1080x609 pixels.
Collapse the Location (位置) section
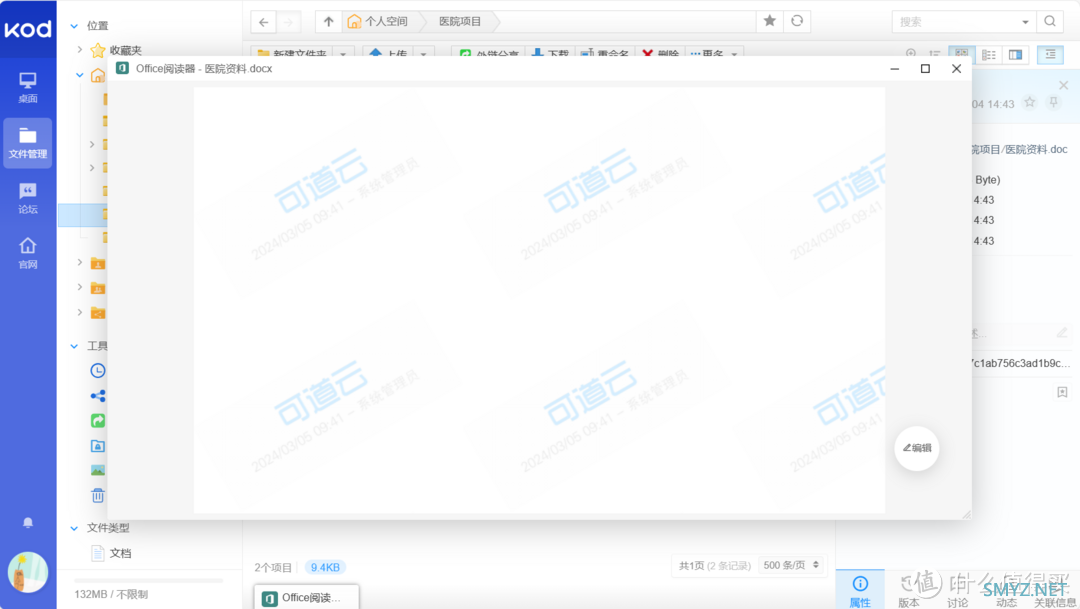74,26
